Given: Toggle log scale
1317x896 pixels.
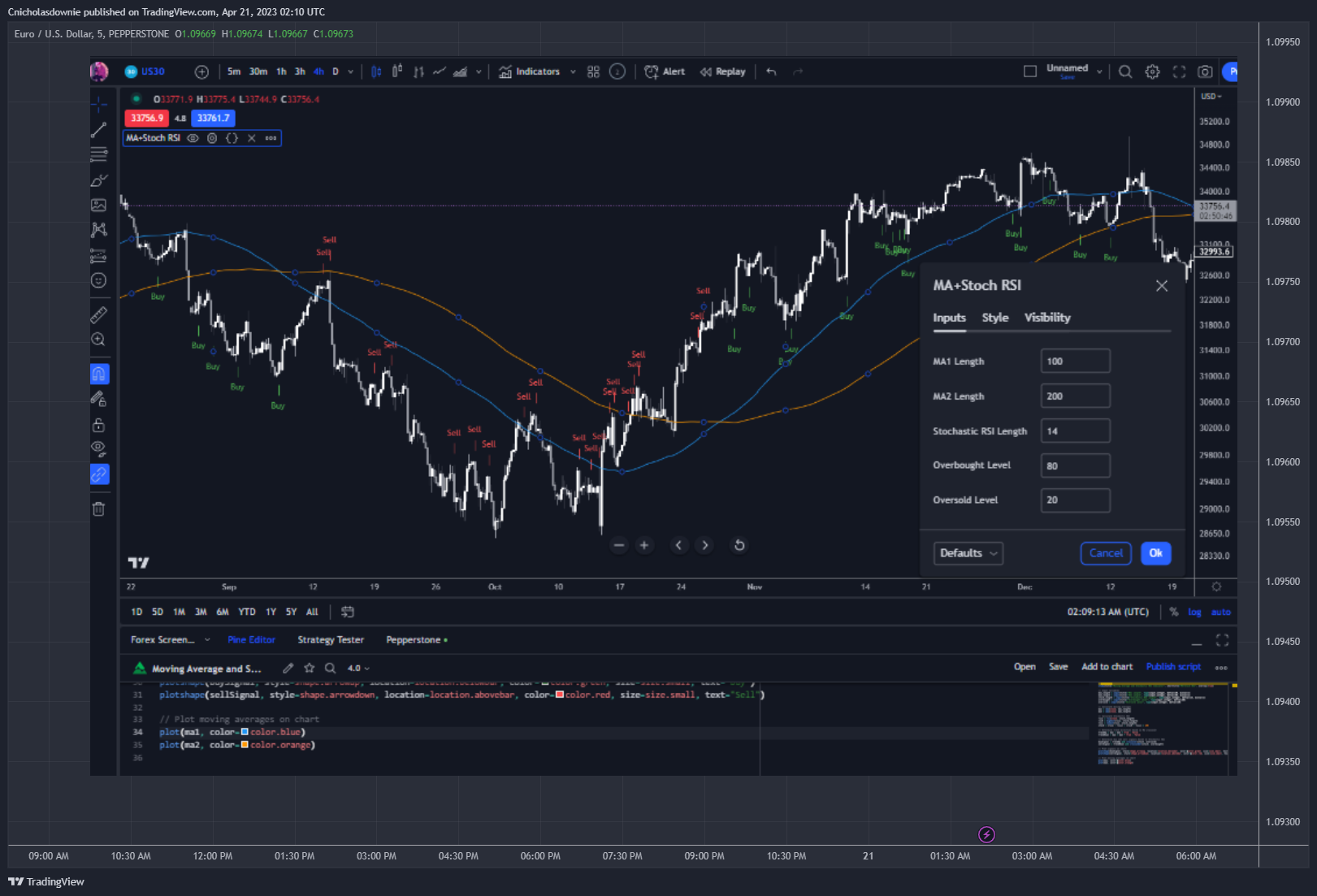Looking at the screenshot, I should pos(1194,612).
